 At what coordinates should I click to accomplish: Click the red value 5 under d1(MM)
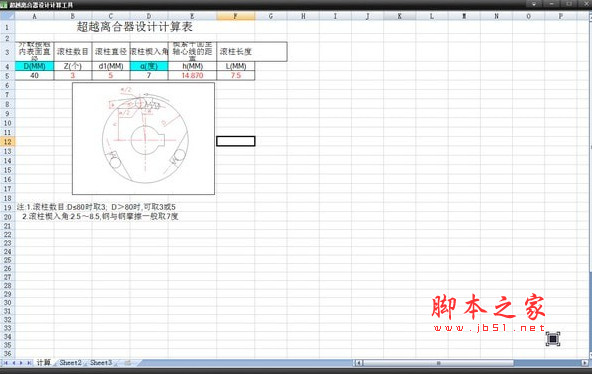111,75
